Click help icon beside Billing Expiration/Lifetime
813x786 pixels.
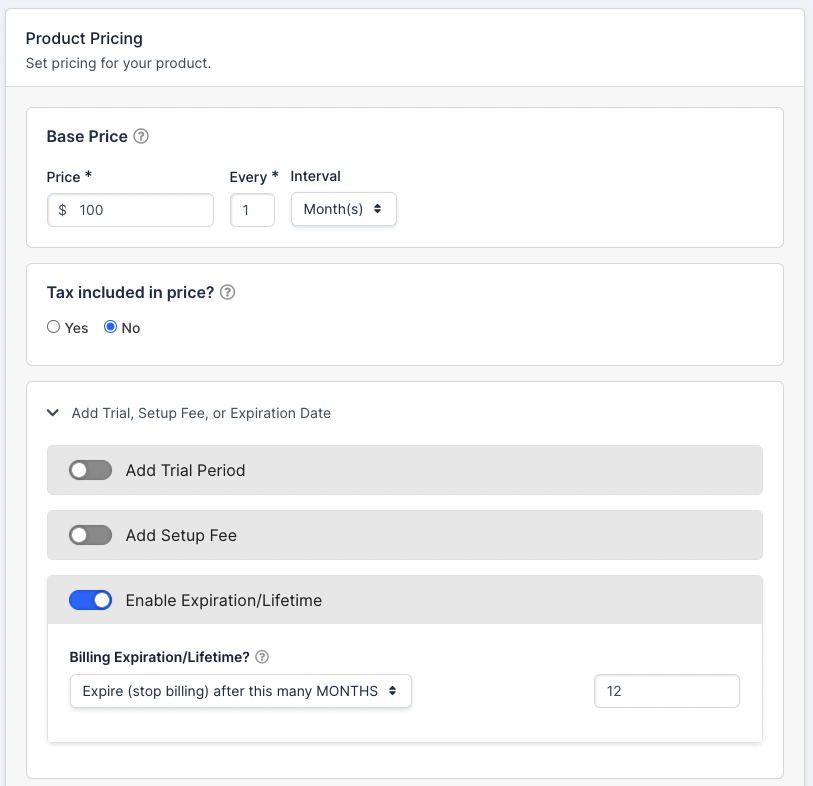[x=262, y=657]
